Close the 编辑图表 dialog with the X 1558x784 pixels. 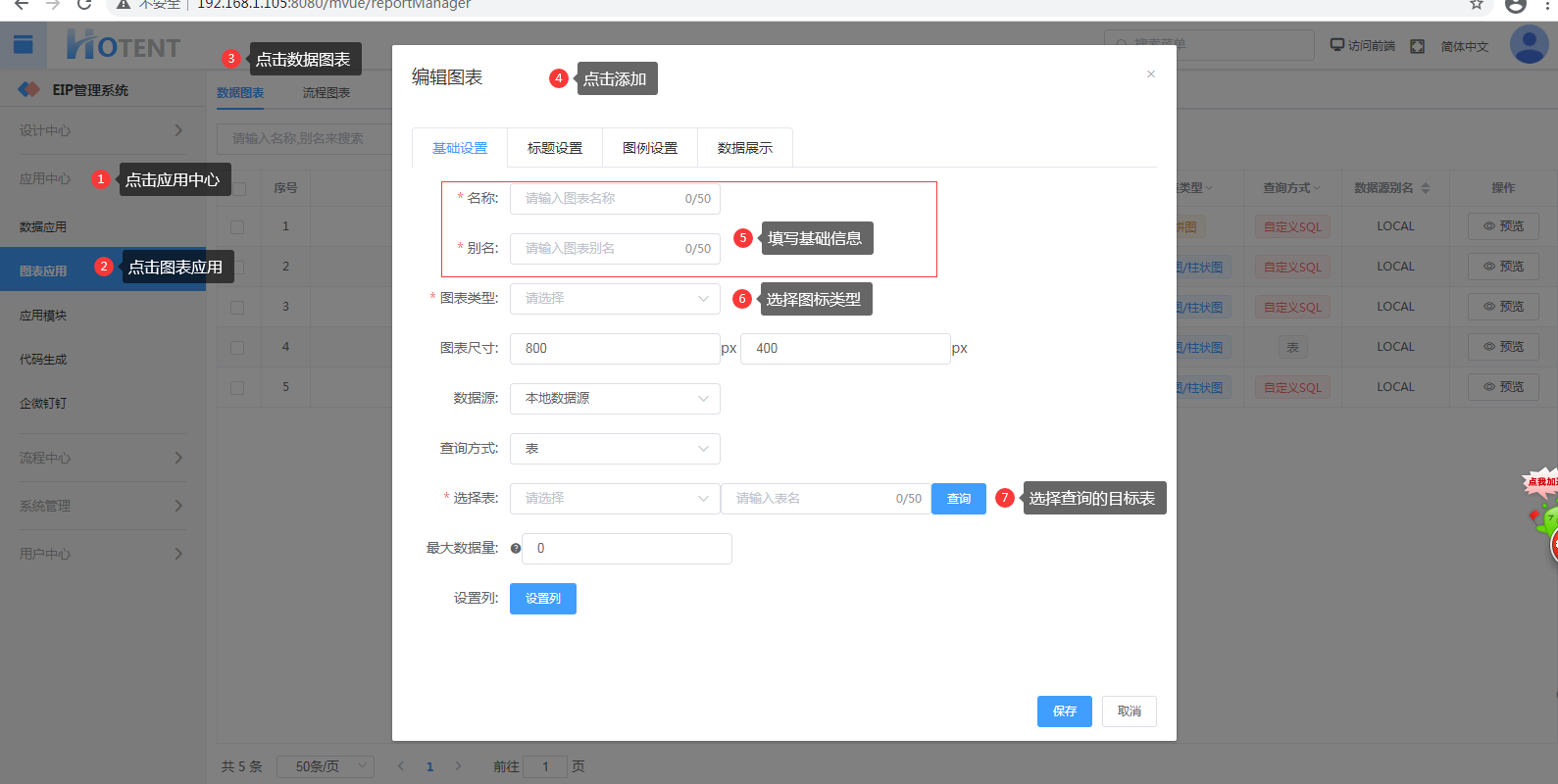point(1150,74)
